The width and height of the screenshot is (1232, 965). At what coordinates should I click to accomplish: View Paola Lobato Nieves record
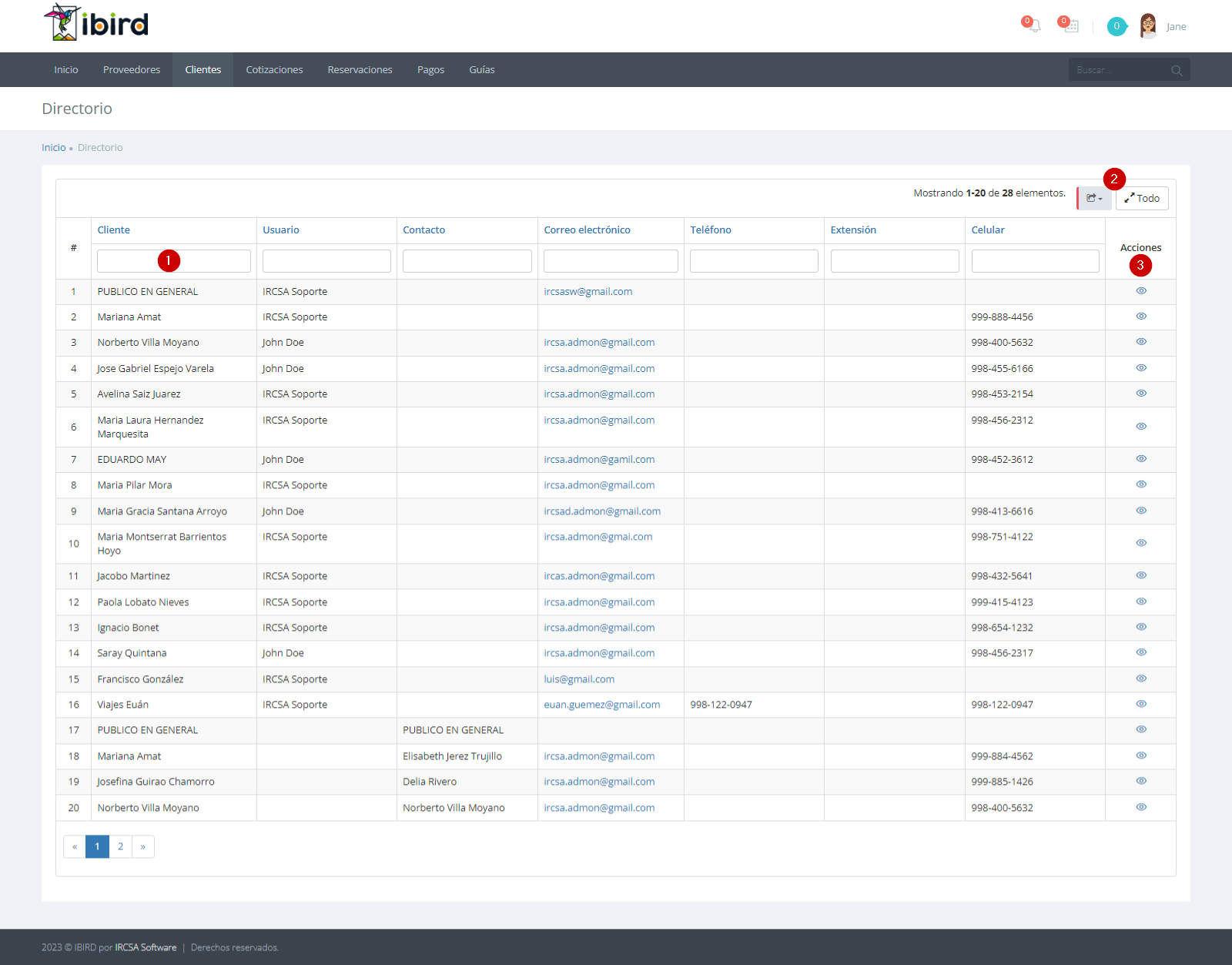(x=1141, y=601)
